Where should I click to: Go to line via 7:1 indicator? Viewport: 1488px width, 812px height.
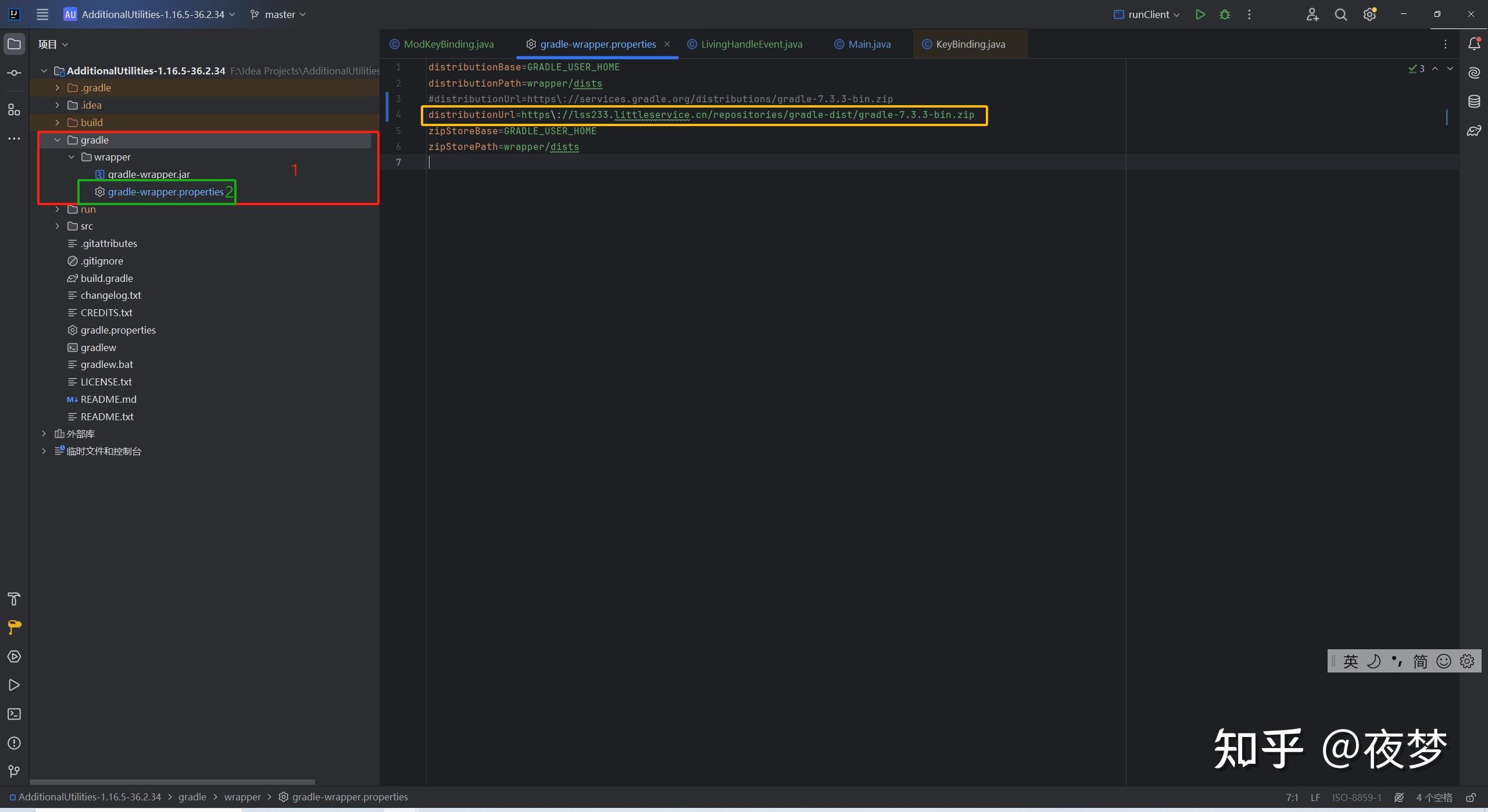click(1292, 797)
